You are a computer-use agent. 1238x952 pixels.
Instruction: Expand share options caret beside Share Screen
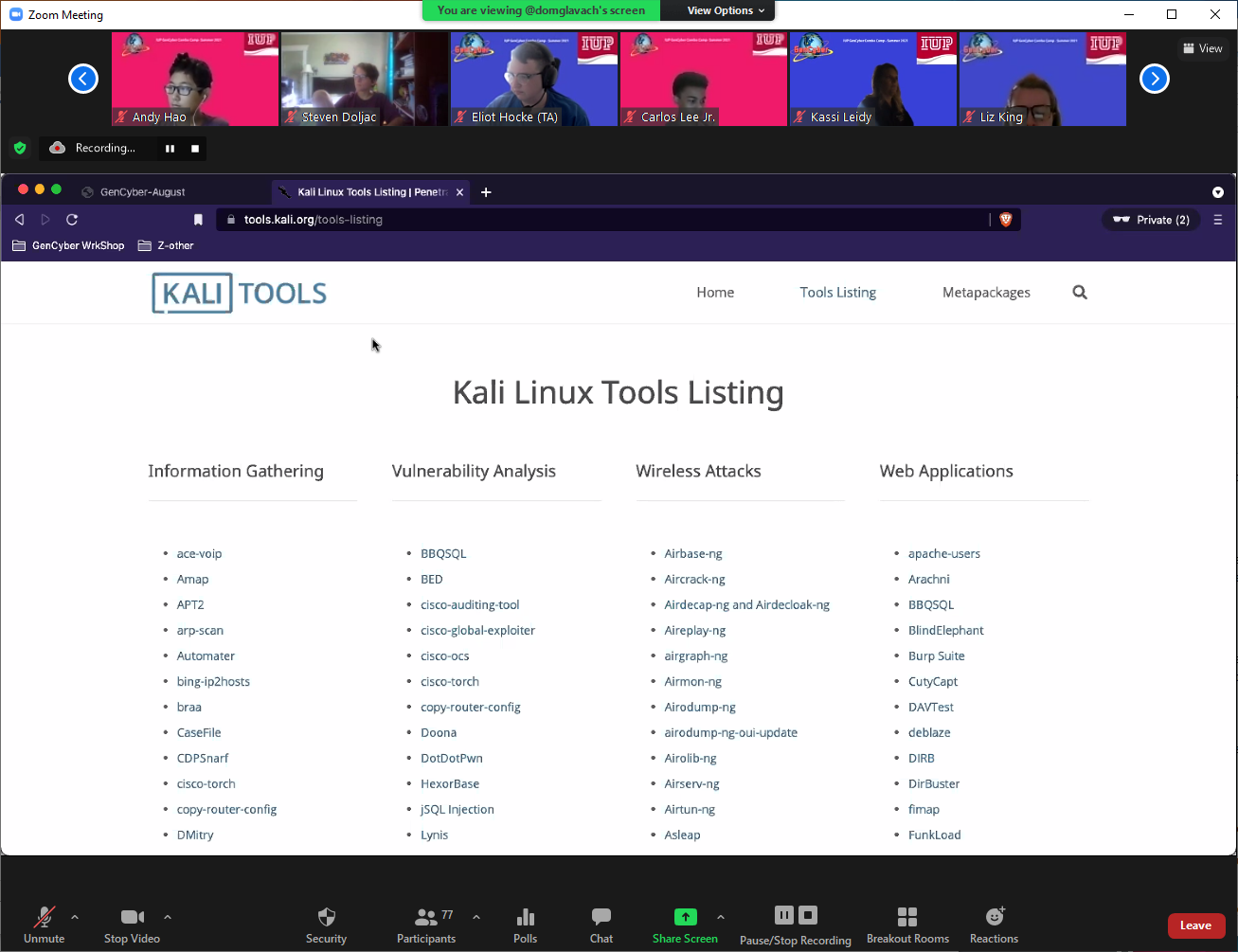click(x=721, y=917)
